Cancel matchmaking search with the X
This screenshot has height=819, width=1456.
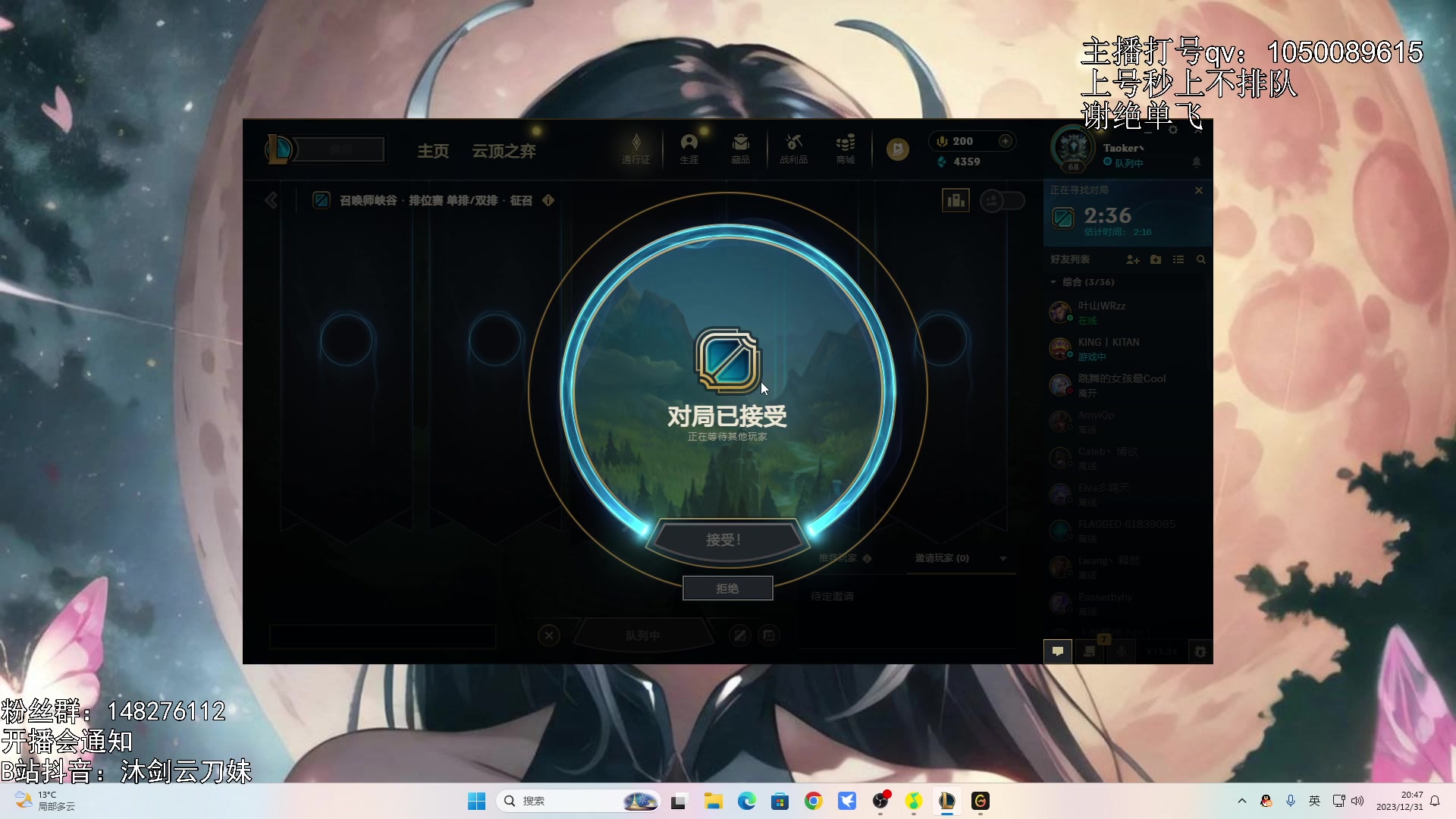point(1199,190)
